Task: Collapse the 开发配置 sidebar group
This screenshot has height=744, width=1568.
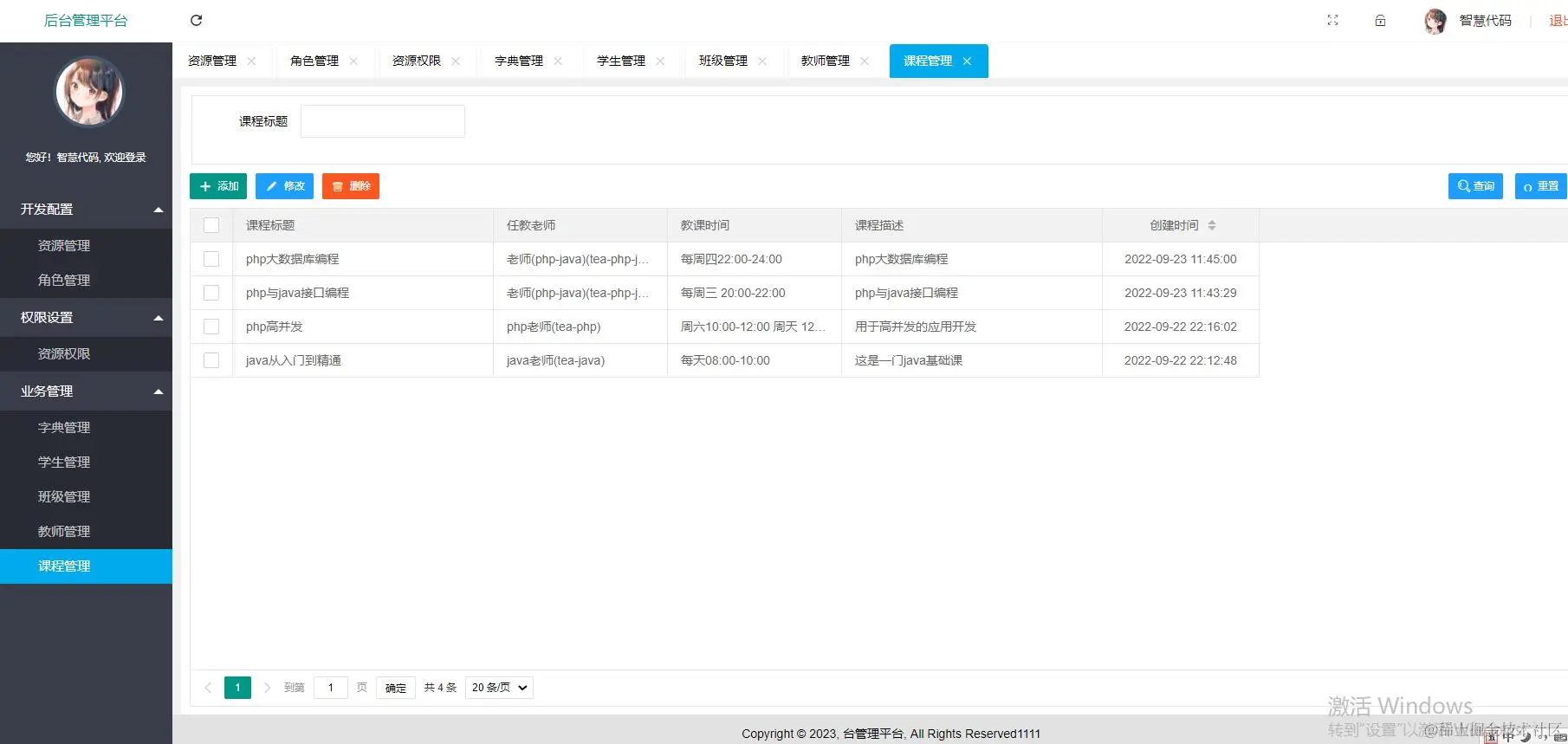Action: click(x=87, y=210)
